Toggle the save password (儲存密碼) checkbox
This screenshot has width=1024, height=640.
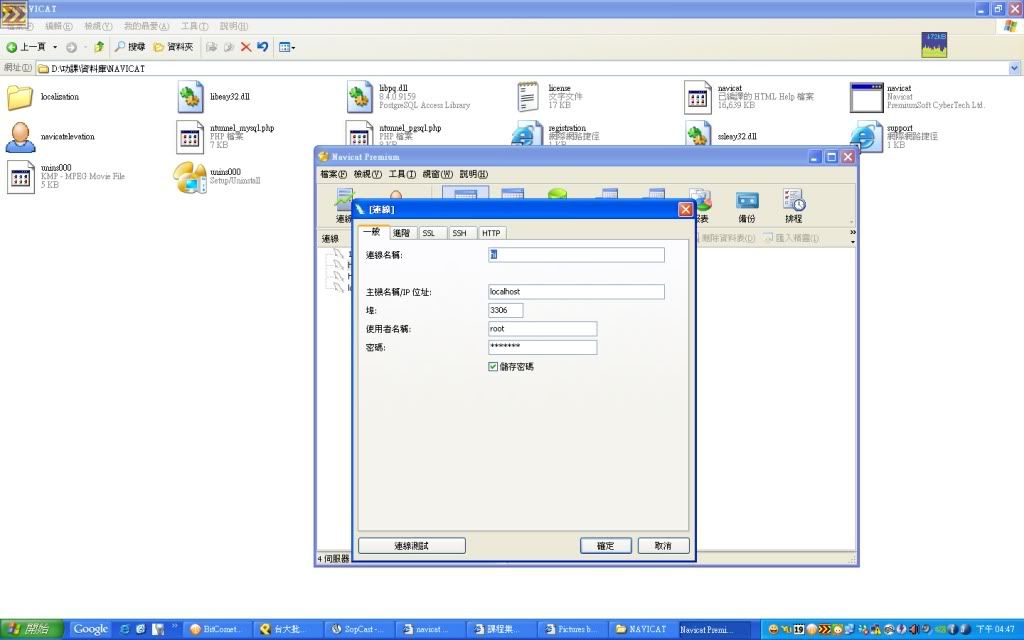point(493,367)
